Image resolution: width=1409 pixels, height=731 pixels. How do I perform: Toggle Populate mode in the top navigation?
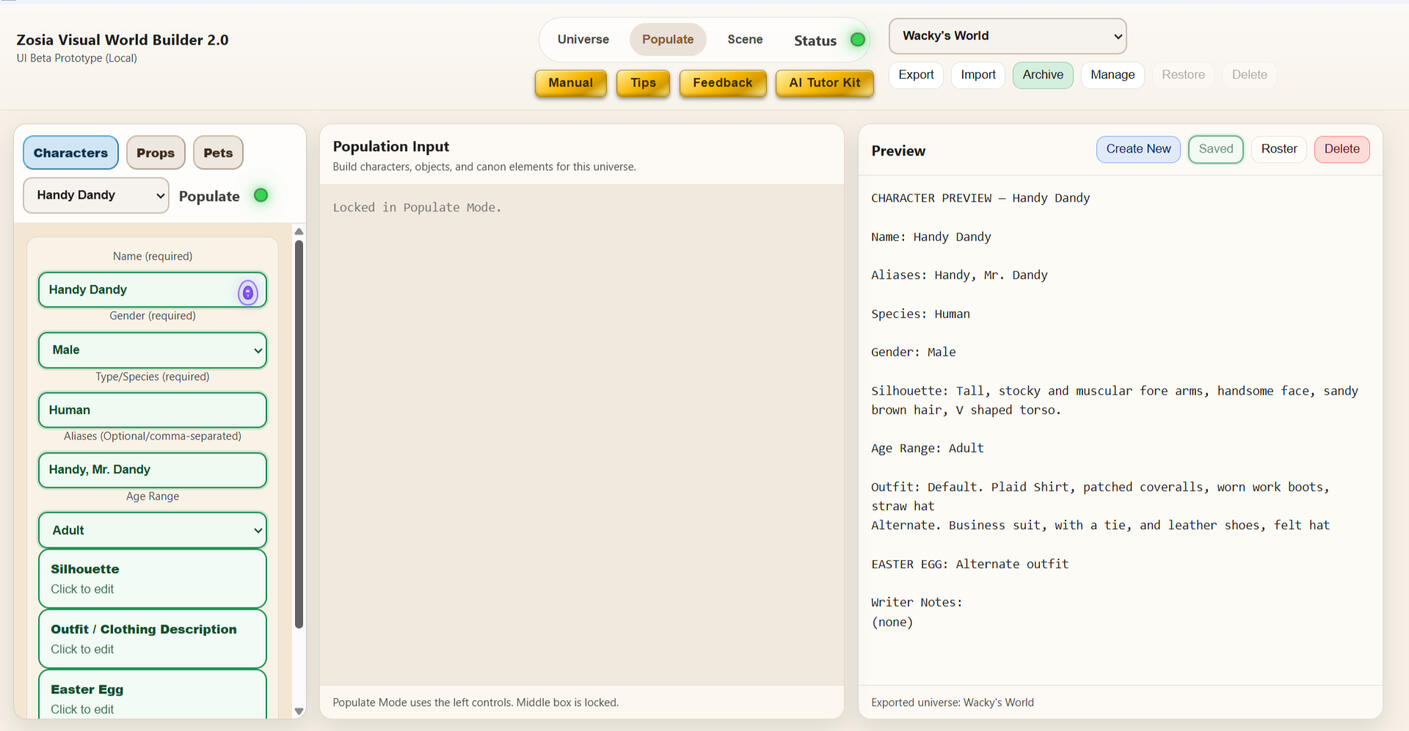[x=667, y=39]
